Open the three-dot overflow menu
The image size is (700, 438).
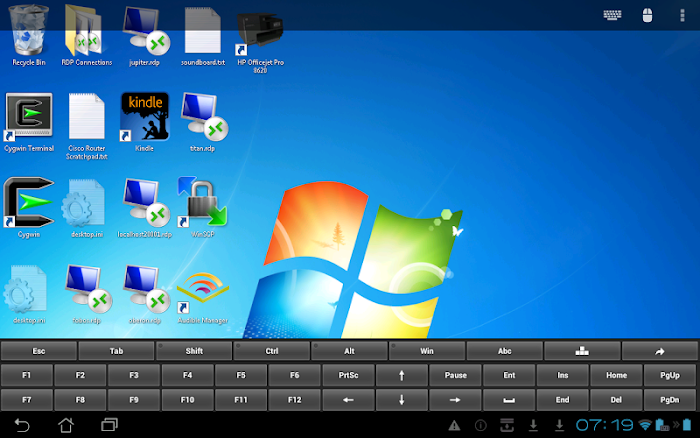coord(683,15)
